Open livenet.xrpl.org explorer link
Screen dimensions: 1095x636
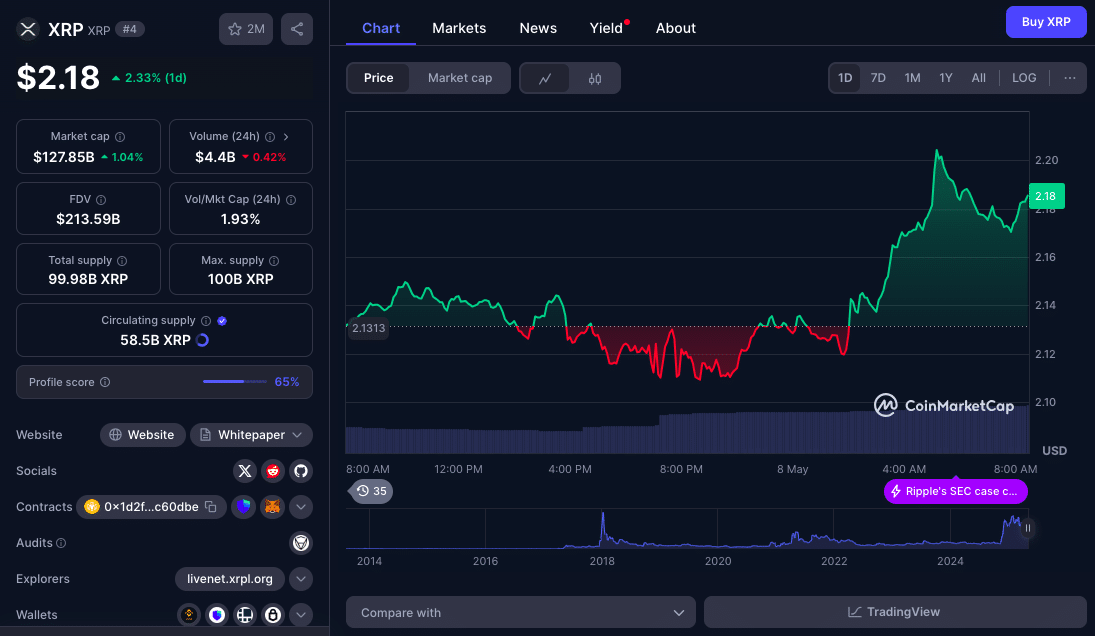coord(230,579)
